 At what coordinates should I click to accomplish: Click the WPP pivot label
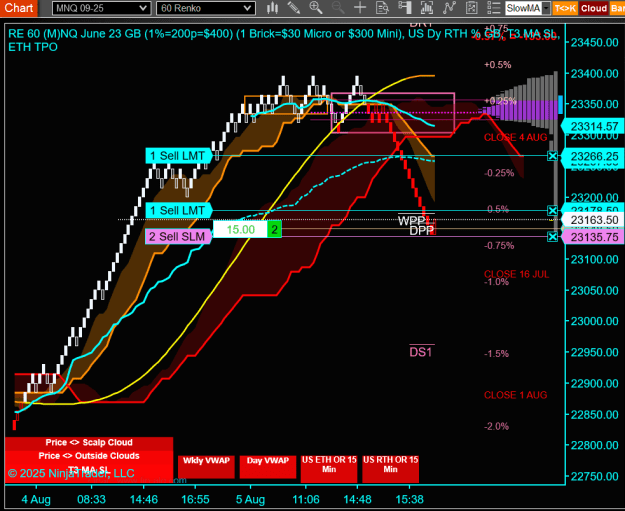(x=411, y=220)
